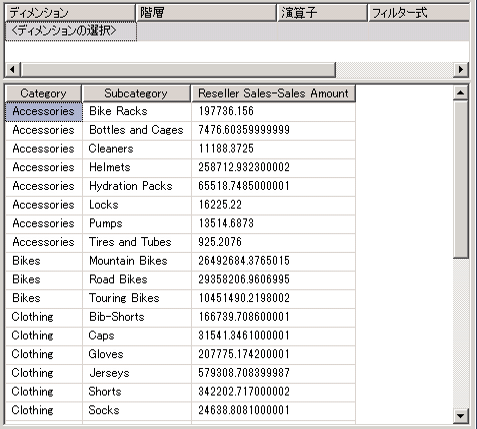Click the Category column header
Screen dimensions: 477x429
click(x=43, y=93)
